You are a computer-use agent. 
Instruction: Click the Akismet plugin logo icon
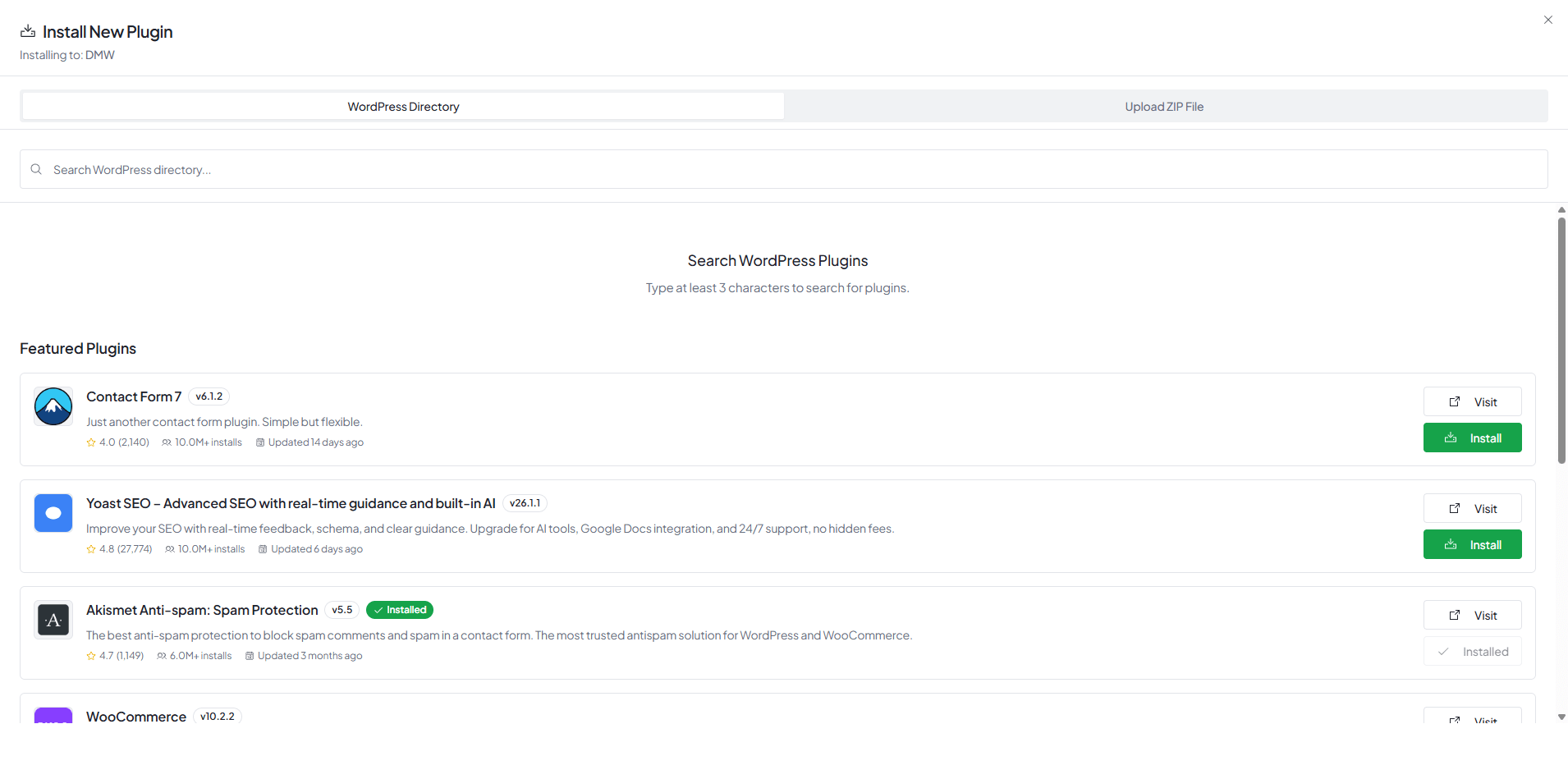coord(53,620)
